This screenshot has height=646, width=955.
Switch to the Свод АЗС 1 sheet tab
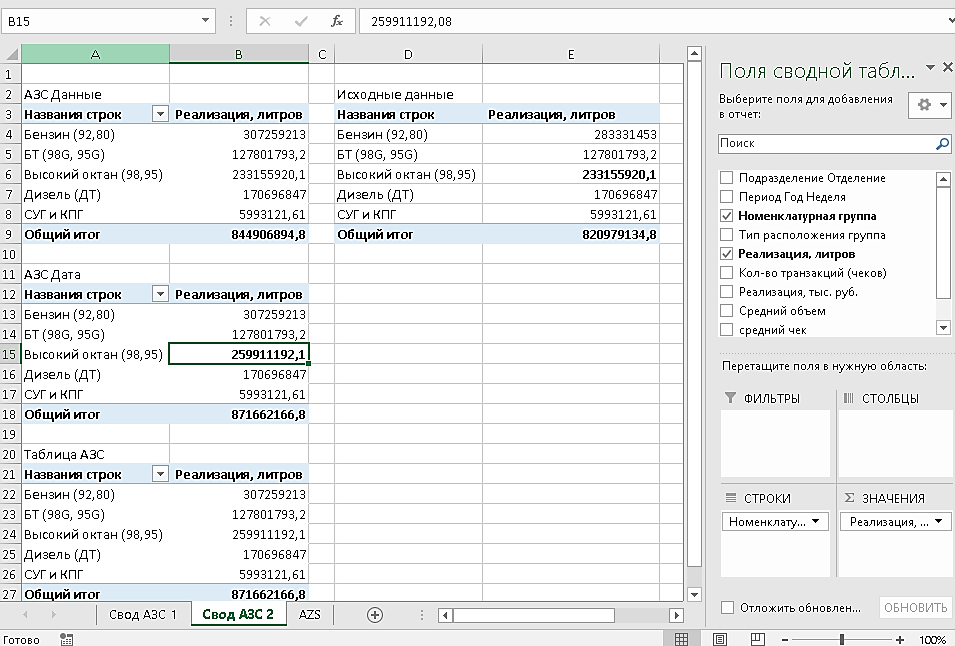[143, 615]
